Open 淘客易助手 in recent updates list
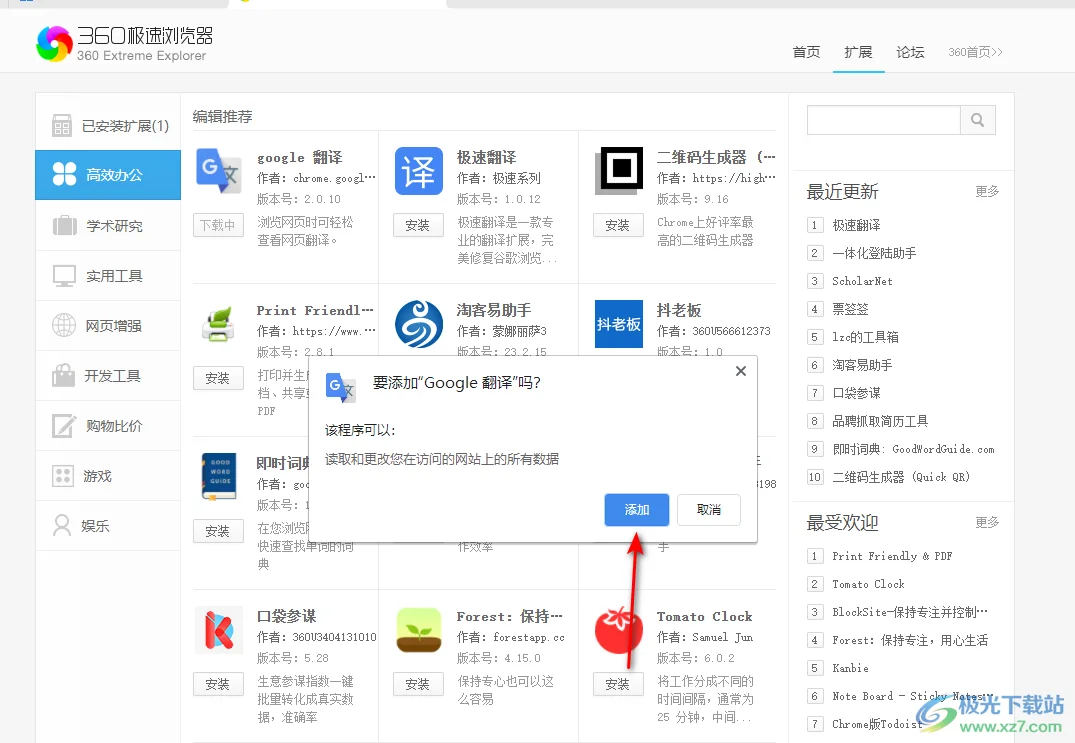Viewport: 1075px width, 743px height. click(x=862, y=365)
